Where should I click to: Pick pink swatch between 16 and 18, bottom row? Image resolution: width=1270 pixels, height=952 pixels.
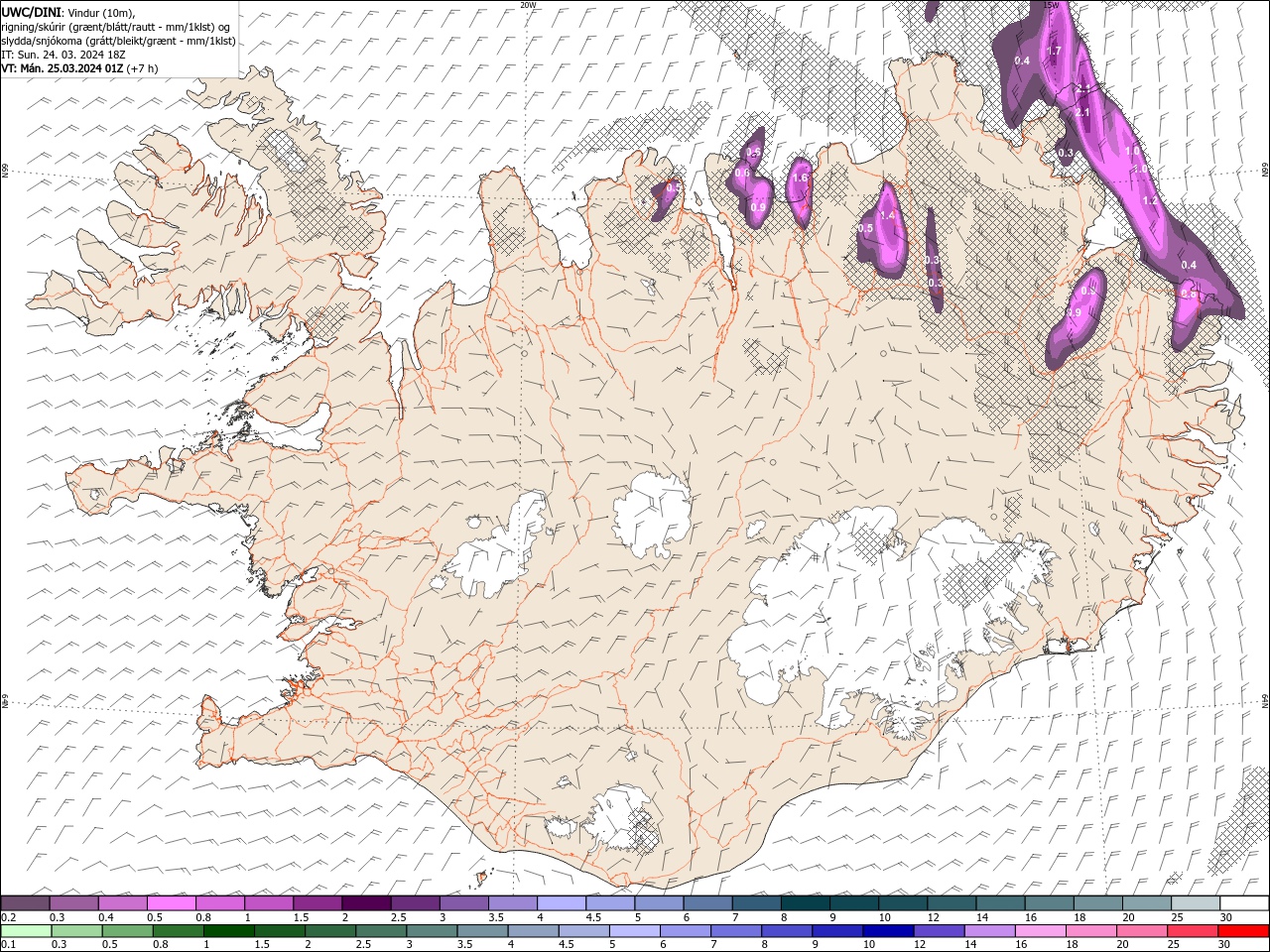(x=1039, y=931)
